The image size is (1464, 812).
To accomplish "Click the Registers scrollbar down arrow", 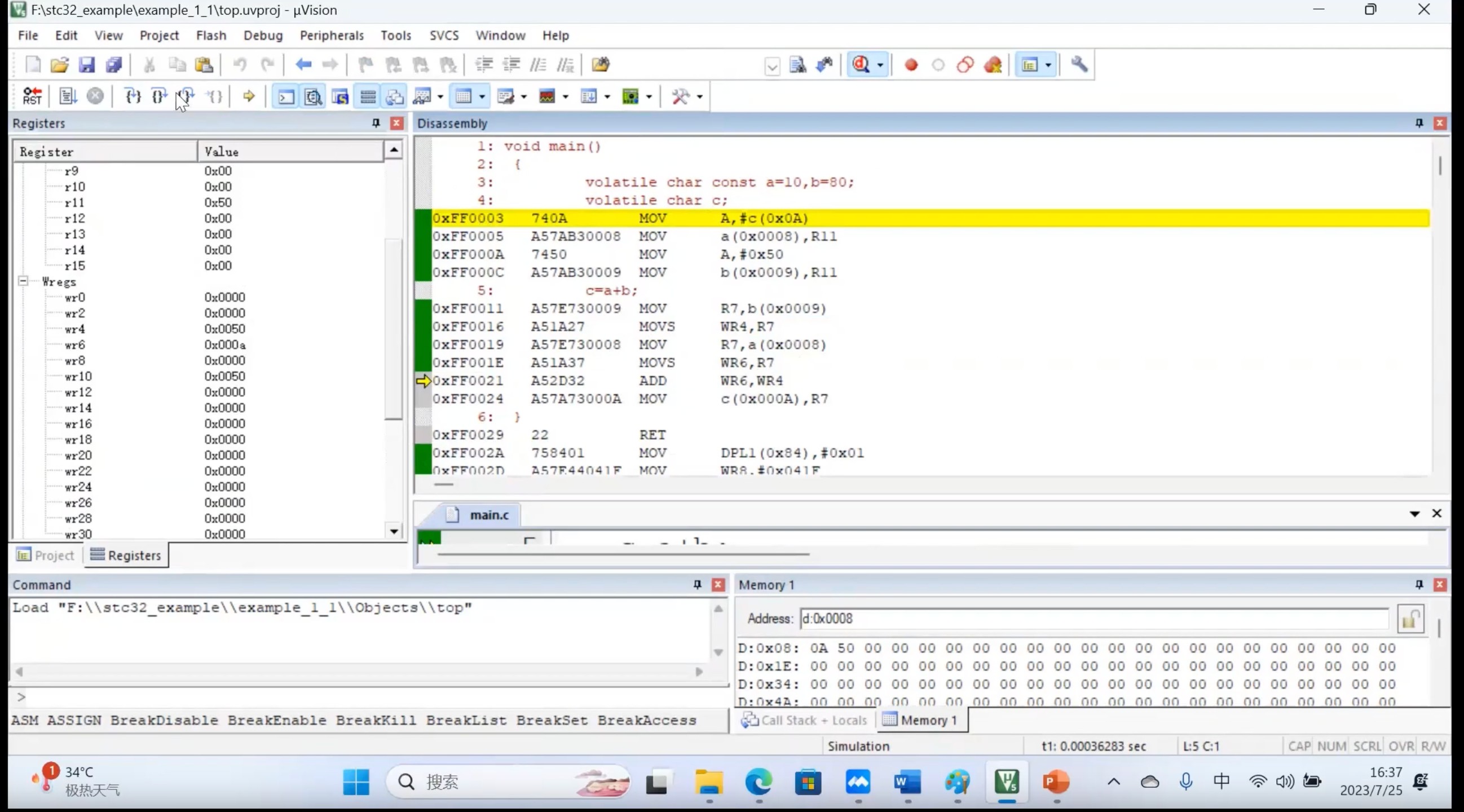I will pos(394,531).
